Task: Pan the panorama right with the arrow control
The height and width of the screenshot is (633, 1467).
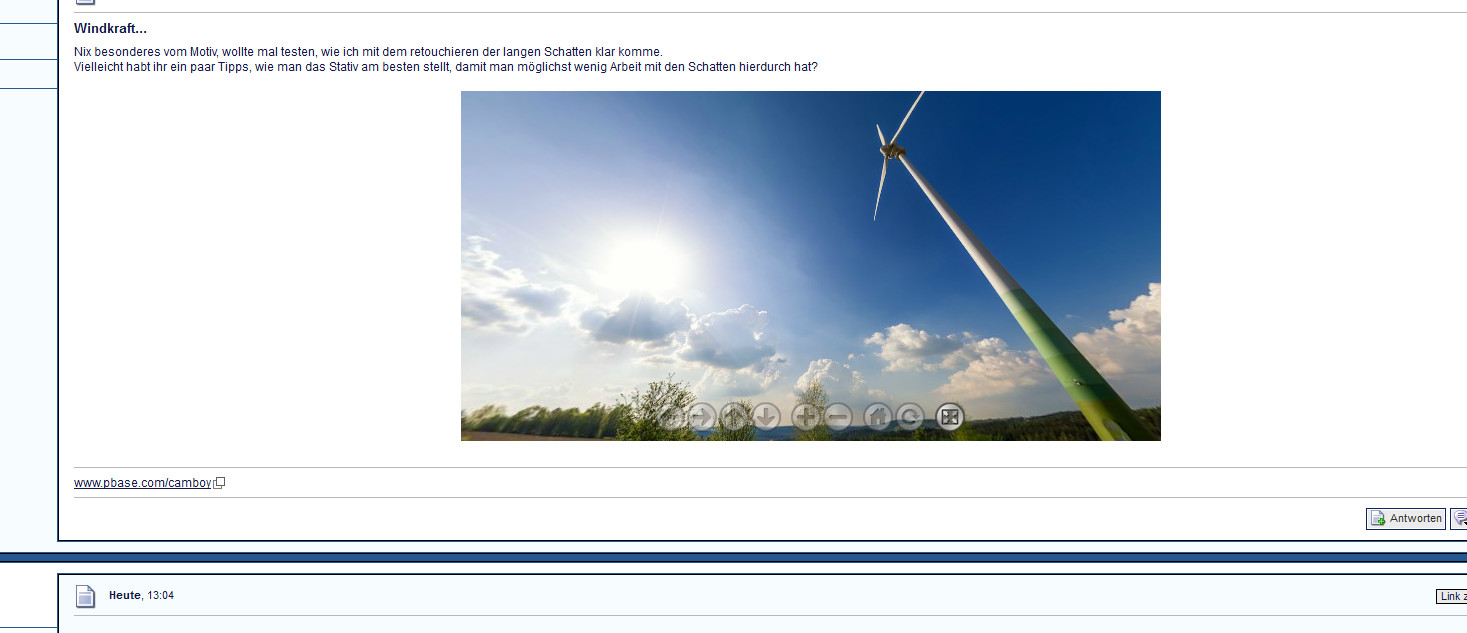Action: pos(702,417)
